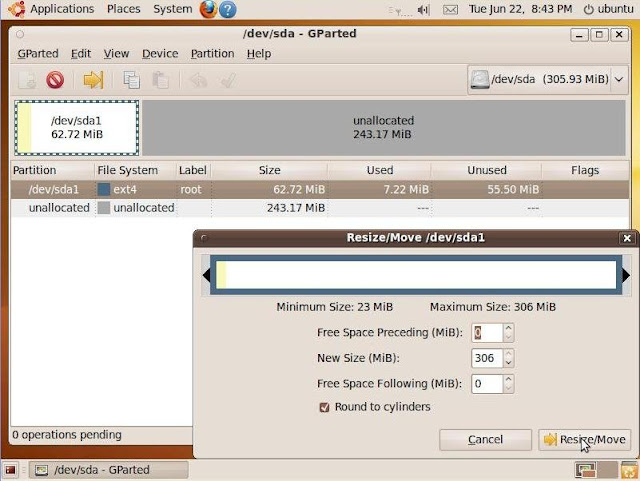640x481 pixels.
Task: Click the New Size input field
Action: (x=487, y=358)
